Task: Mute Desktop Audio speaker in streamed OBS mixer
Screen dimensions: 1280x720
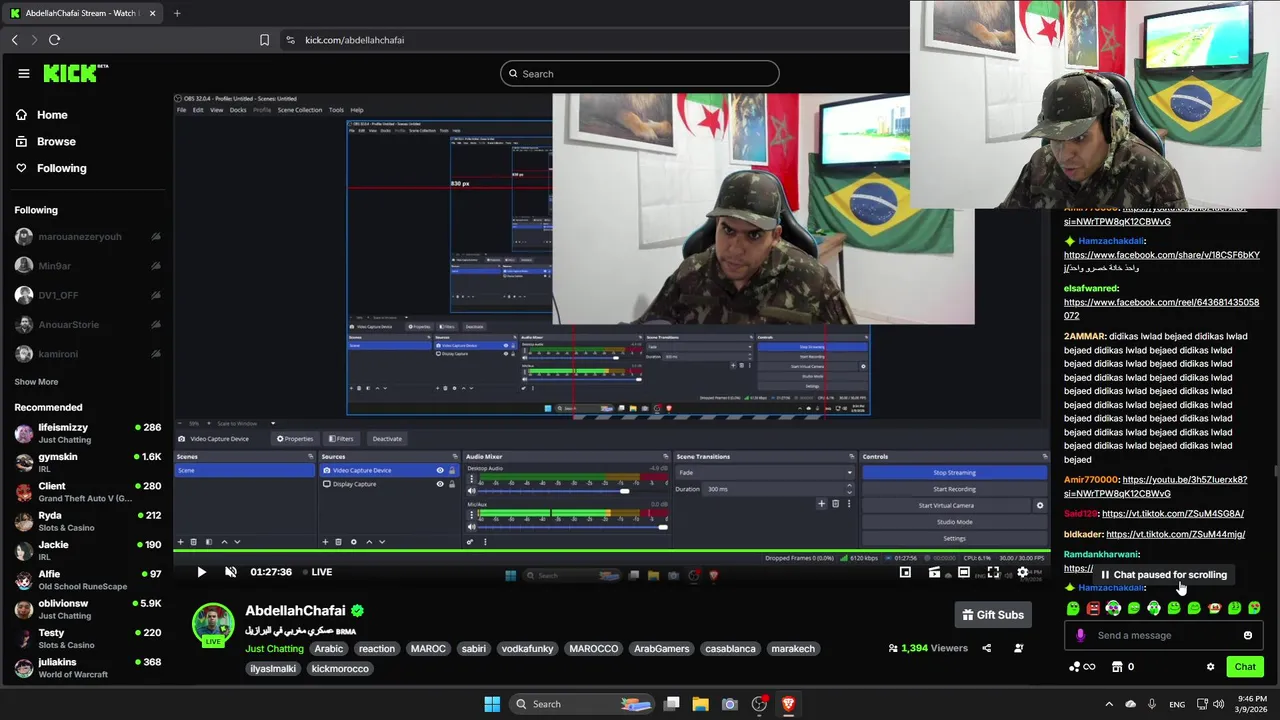Action: click(x=472, y=491)
